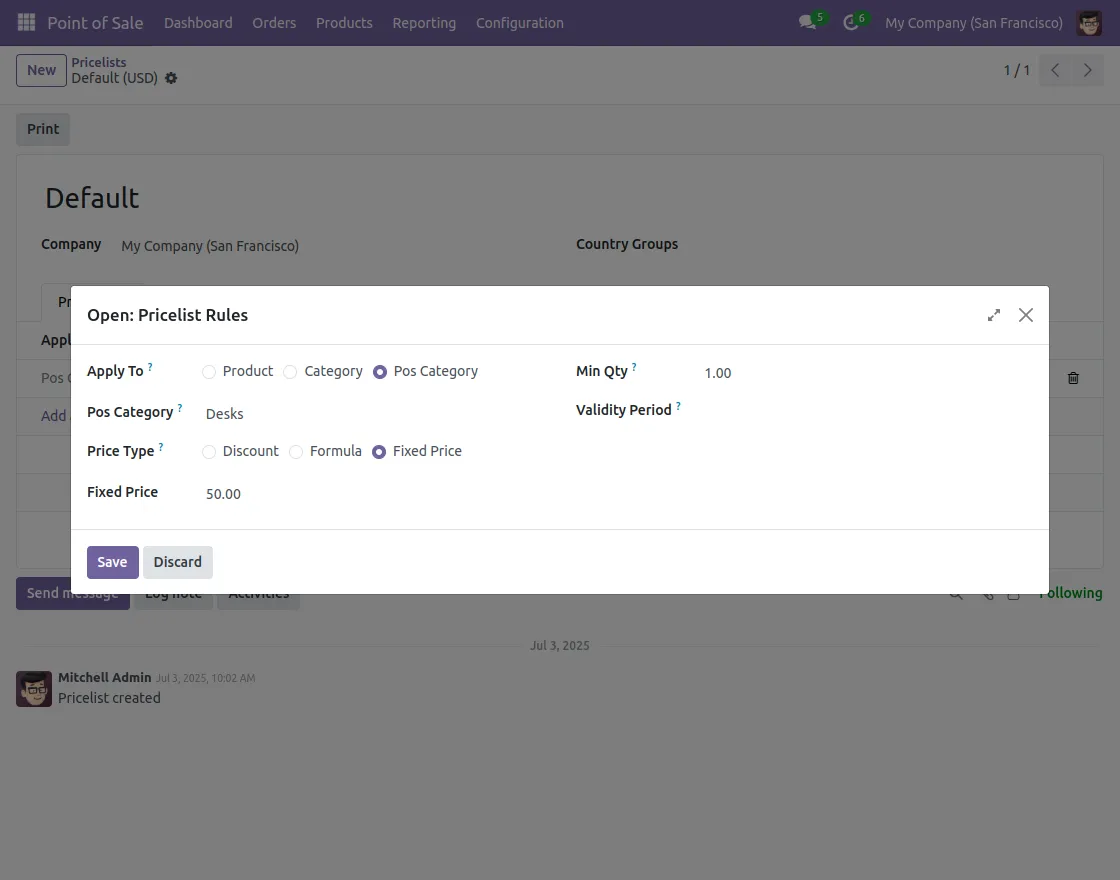
Task: Click the Default pricelist name
Action: [92, 198]
